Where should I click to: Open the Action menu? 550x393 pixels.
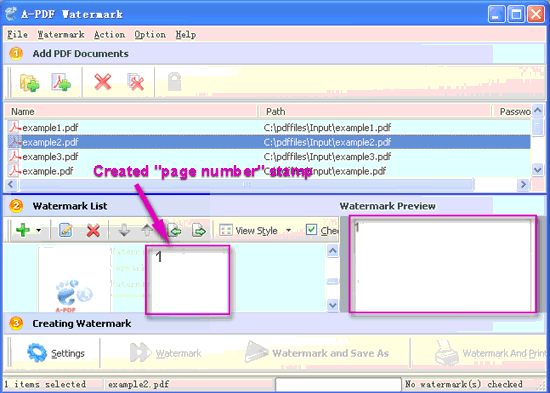click(x=109, y=34)
